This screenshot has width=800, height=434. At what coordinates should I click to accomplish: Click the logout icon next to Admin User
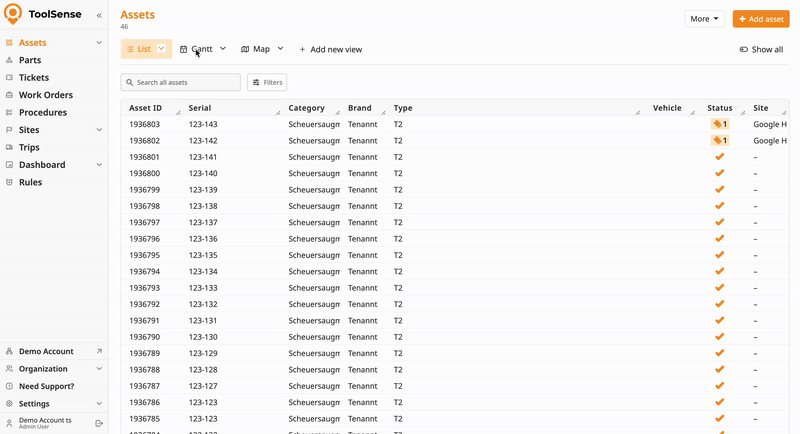(99, 424)
